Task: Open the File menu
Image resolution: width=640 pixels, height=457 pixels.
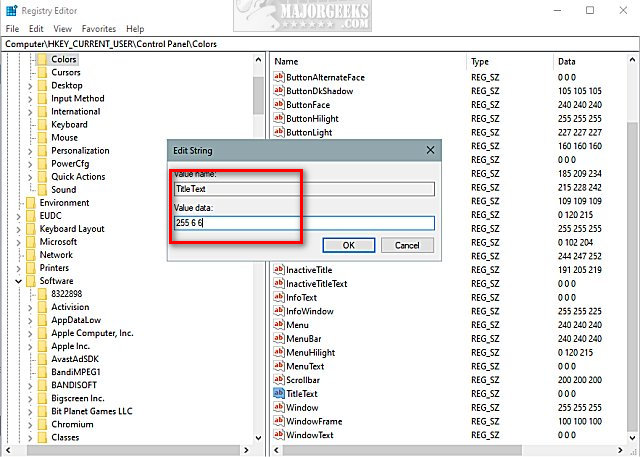Action: [12, 29]
